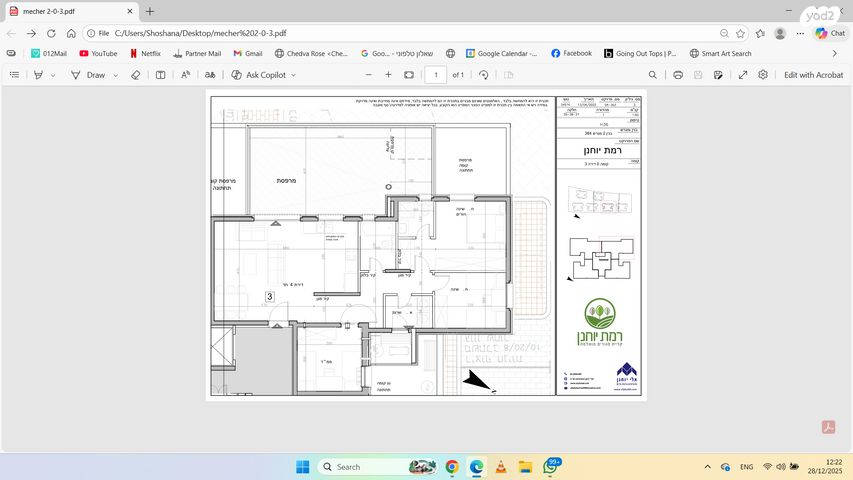Open the Gmail bookmark
Viewport: 853px width, 480px height.
247,53
